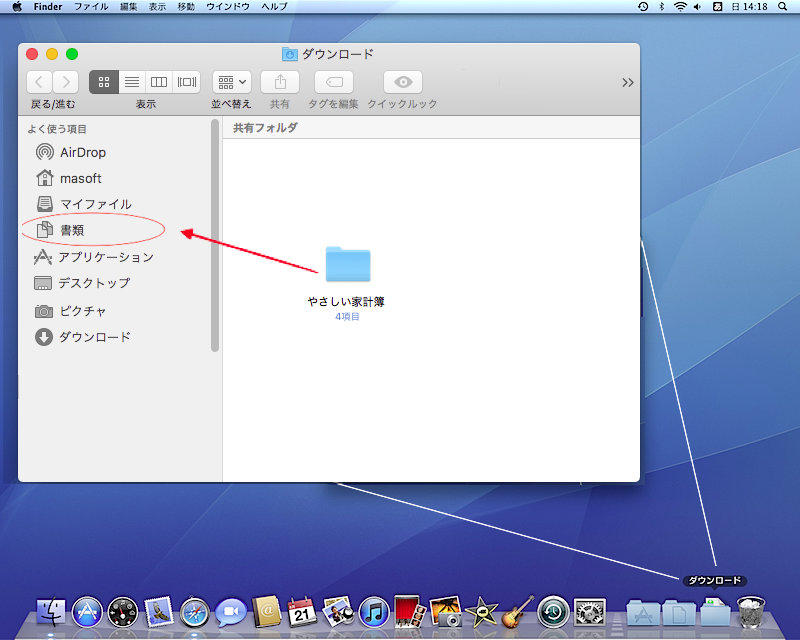Open System Preferences gear in Dock

point(589,611)
